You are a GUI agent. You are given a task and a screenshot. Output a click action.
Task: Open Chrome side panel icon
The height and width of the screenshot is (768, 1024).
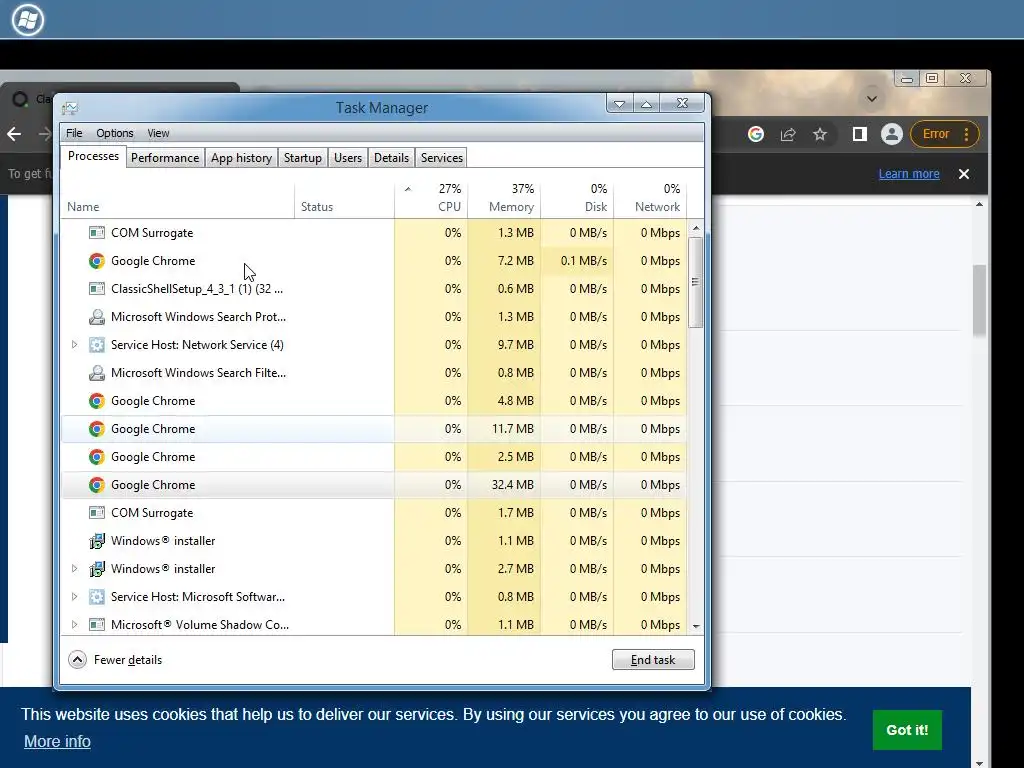859,134
